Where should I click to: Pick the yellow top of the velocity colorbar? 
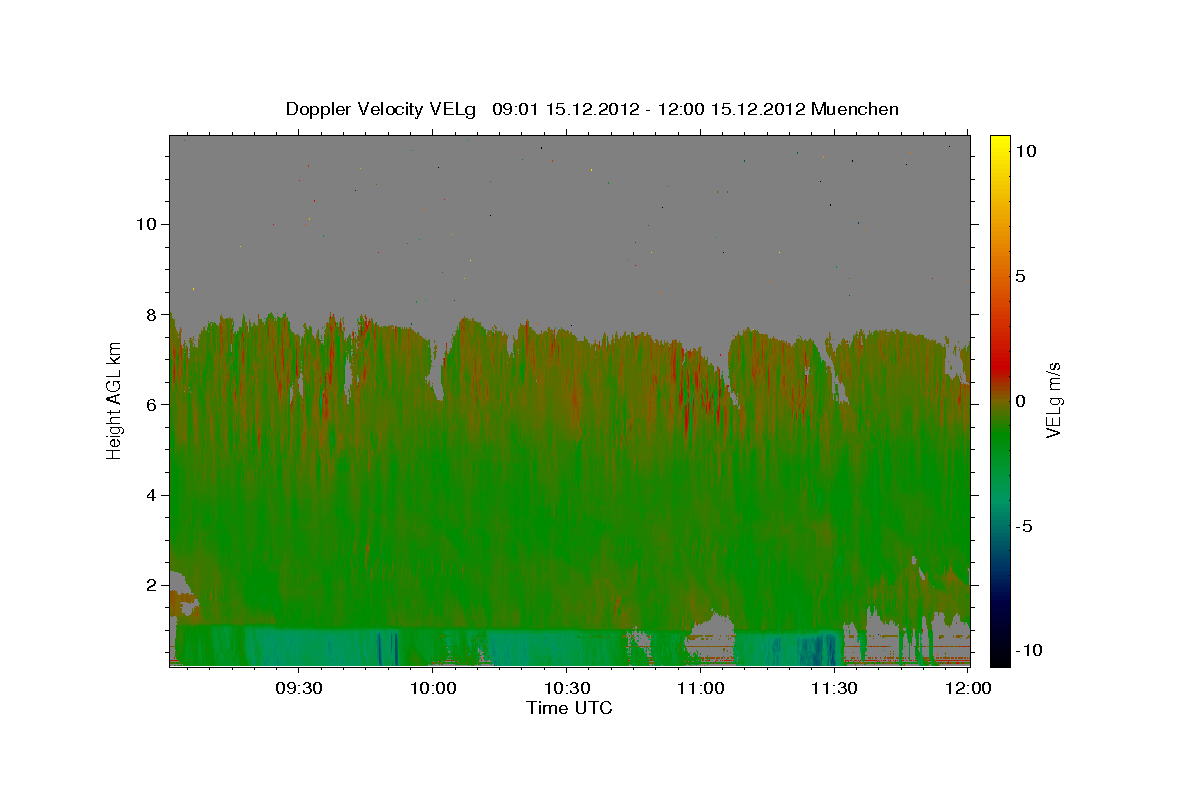999,145
